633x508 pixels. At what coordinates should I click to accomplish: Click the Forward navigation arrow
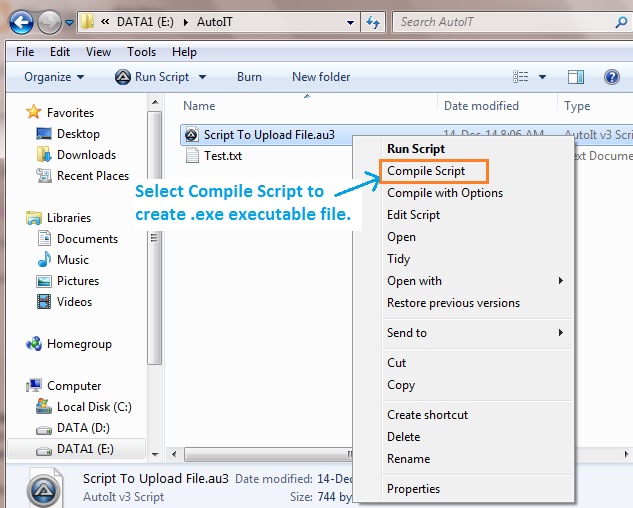click(49, 22)
